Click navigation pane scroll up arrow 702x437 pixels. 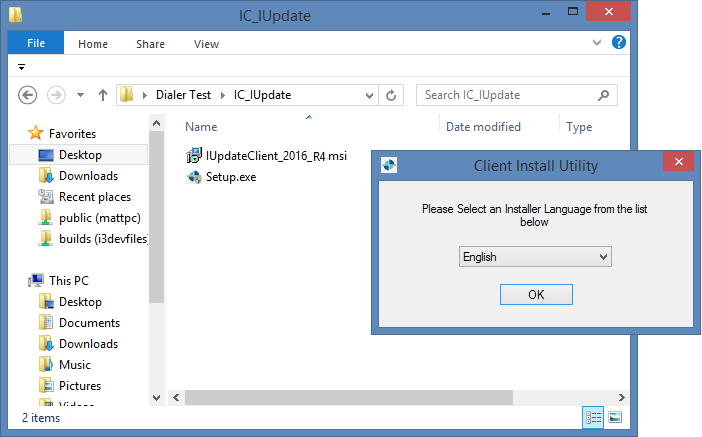click(x=157, y=123)
